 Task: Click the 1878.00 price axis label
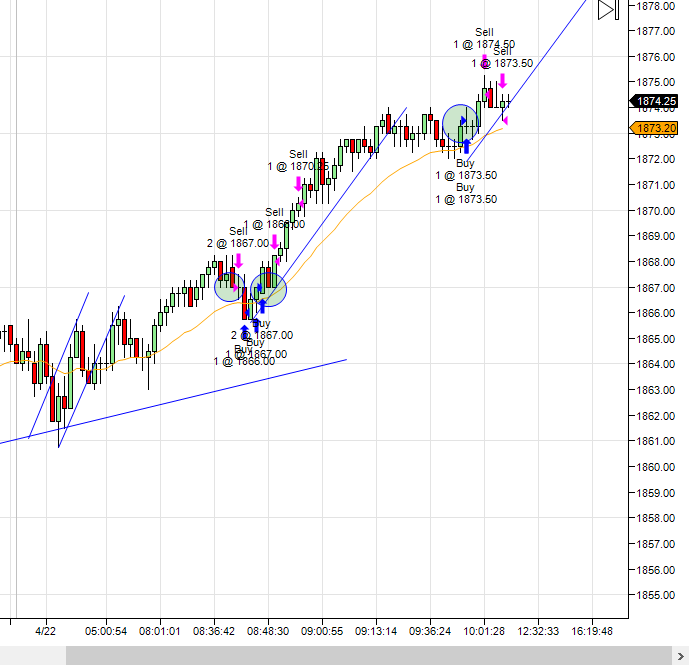pos(656,6)
